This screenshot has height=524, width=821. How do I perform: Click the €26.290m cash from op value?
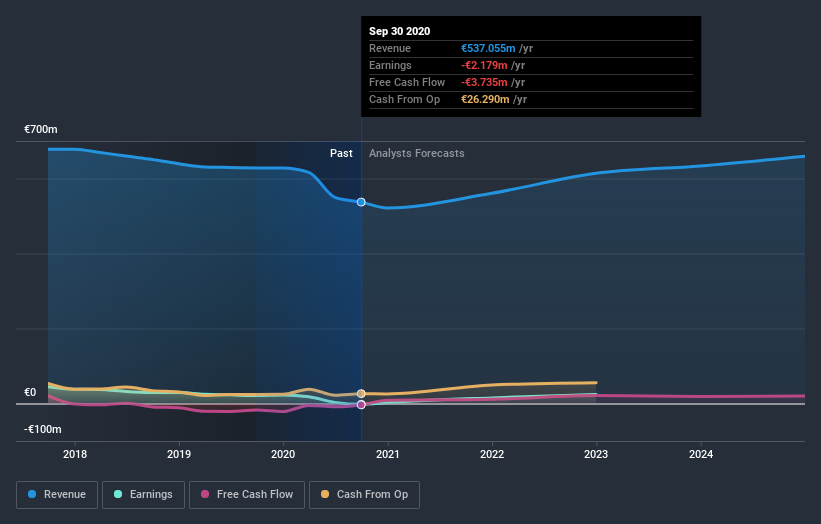click(x=485, y=99)
